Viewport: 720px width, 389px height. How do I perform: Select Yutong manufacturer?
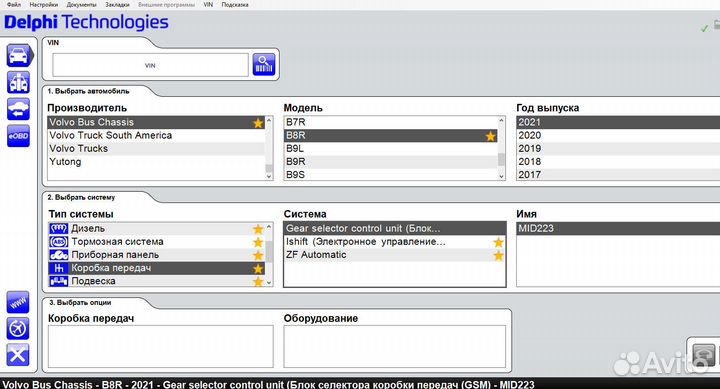[x=156, y=162]
